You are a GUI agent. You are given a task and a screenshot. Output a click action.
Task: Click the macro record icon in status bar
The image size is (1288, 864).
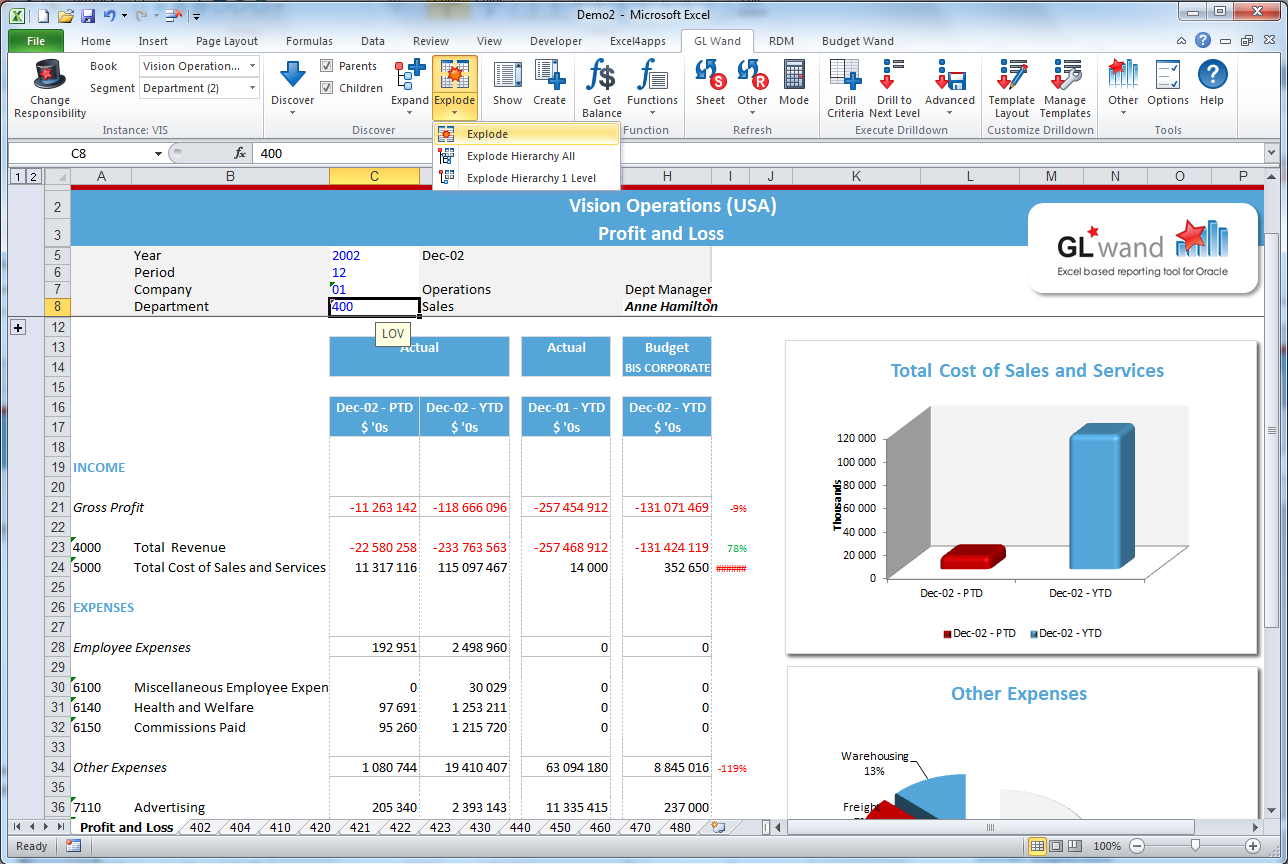tap(74, 846)
